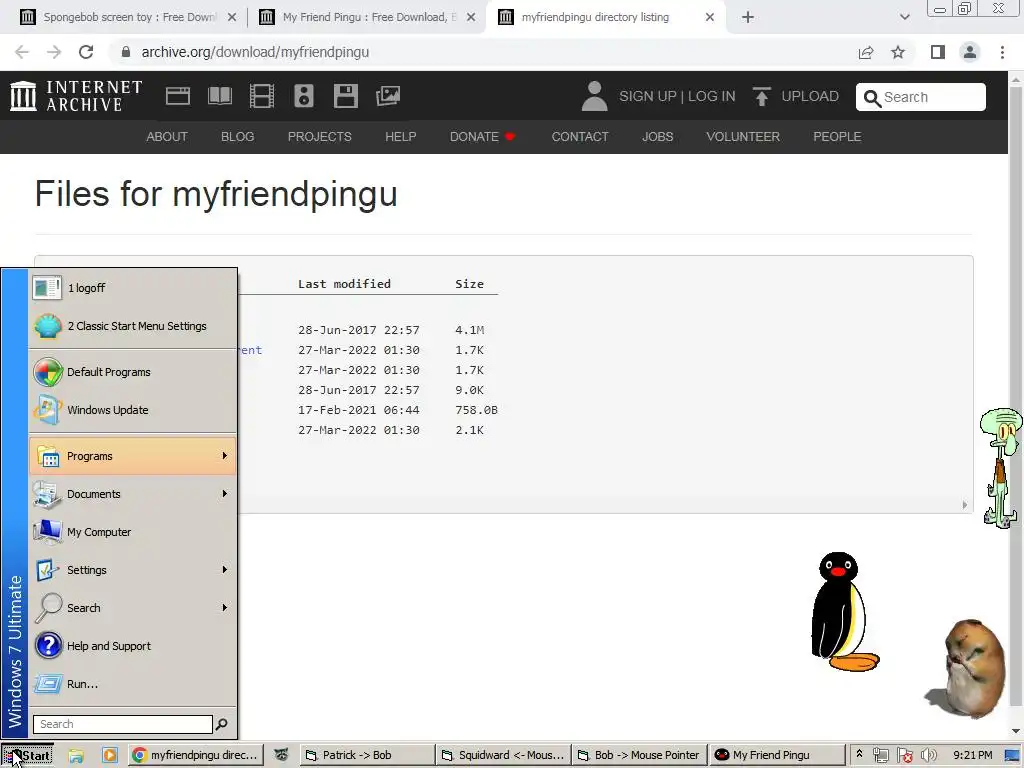Screen dimensions: 1024x768
Task: Click SIGN UP | LOG IN link
Action: 677,96
